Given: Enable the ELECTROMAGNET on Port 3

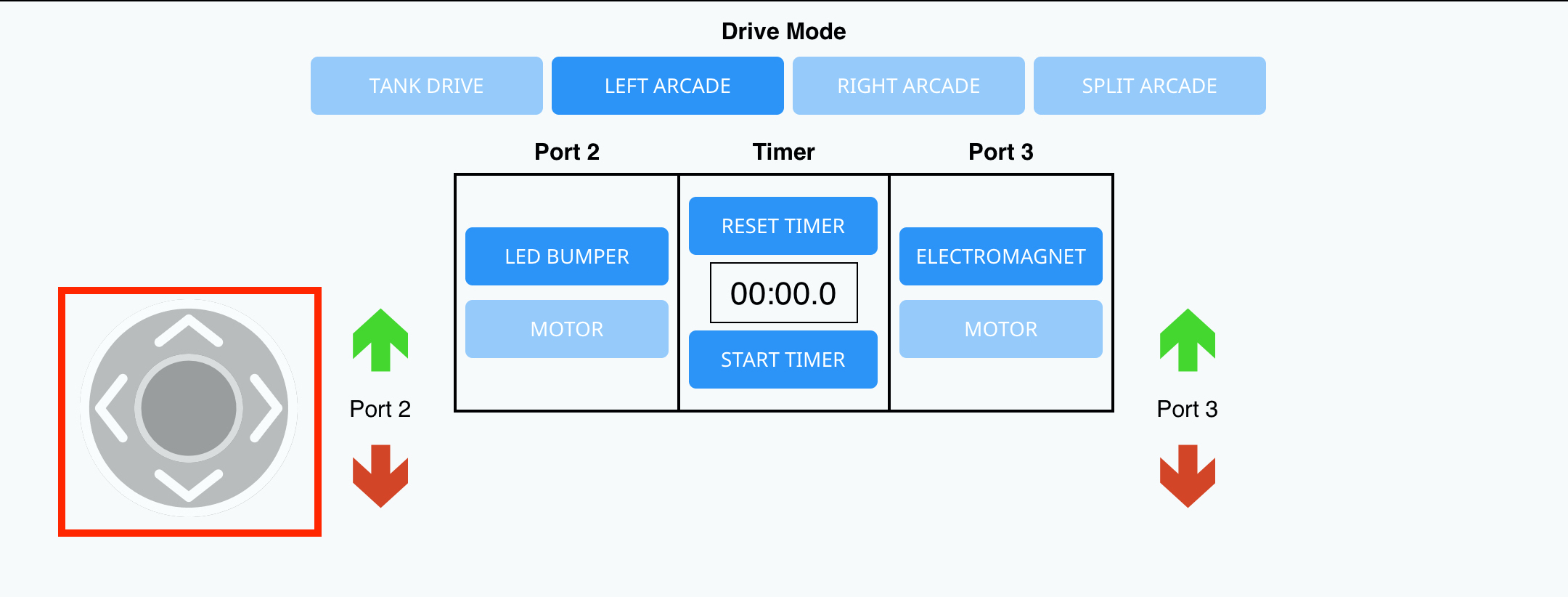Looking at the screenshot, I should click(1000, 256).
